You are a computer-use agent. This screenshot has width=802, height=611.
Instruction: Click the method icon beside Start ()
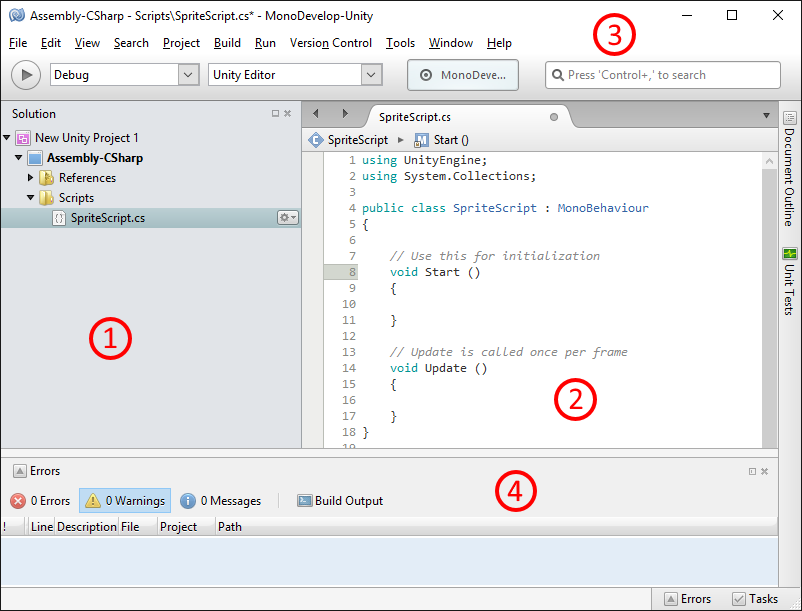[x=421, y=140]
